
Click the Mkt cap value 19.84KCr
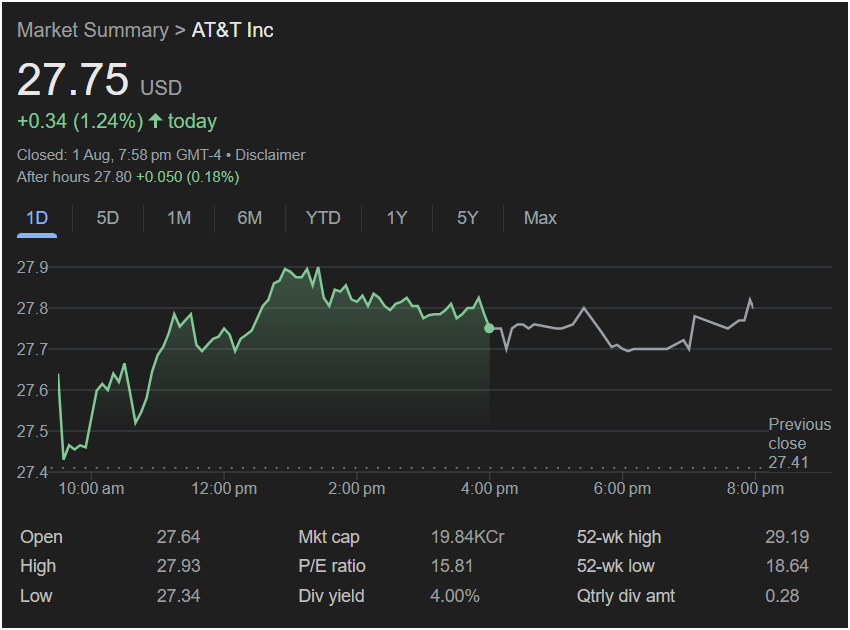[x=467, y=537]
